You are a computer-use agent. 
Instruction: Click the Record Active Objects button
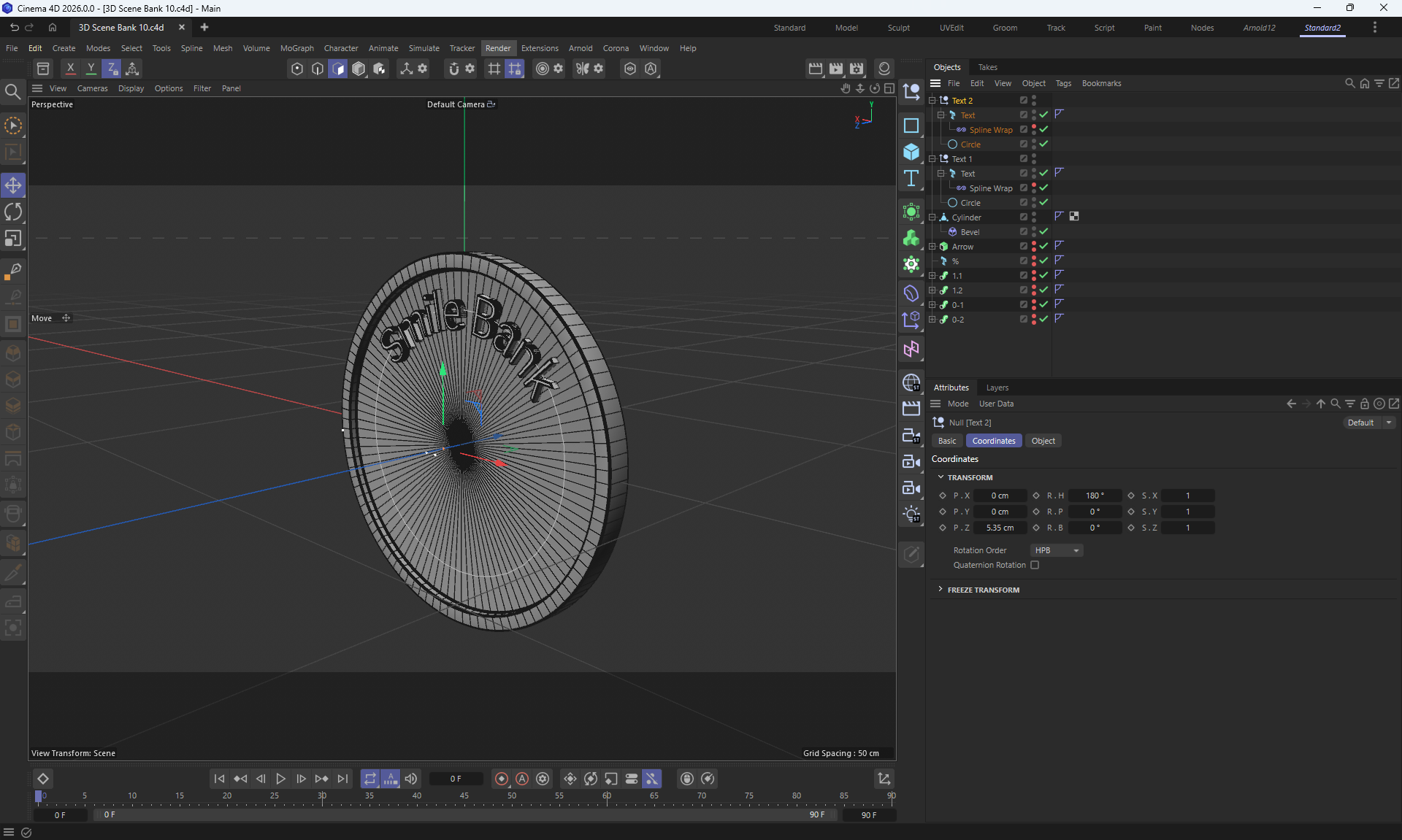(x=501, y=779)
